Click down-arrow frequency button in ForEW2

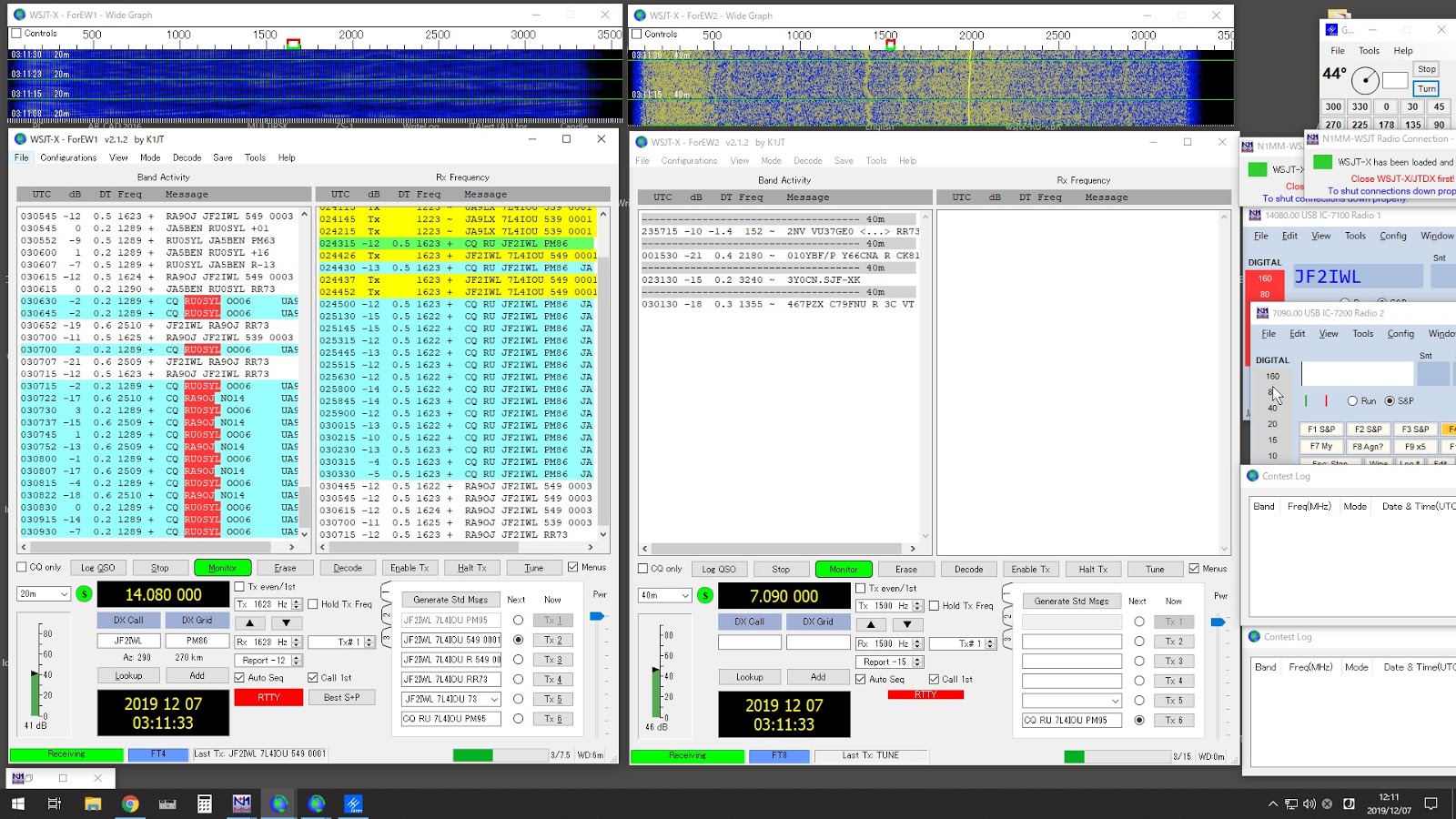coord(907,624)
